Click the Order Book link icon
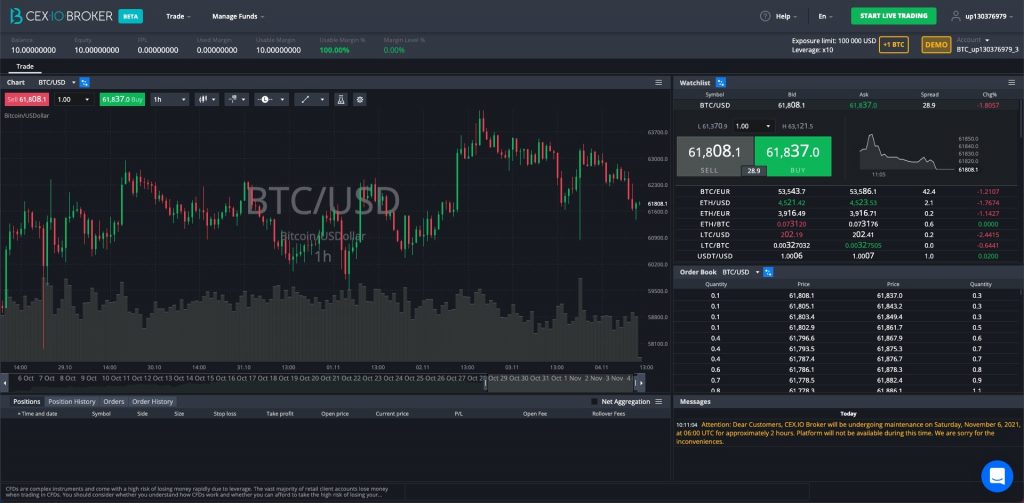1024x503 pixels. (x=768, y=272)
